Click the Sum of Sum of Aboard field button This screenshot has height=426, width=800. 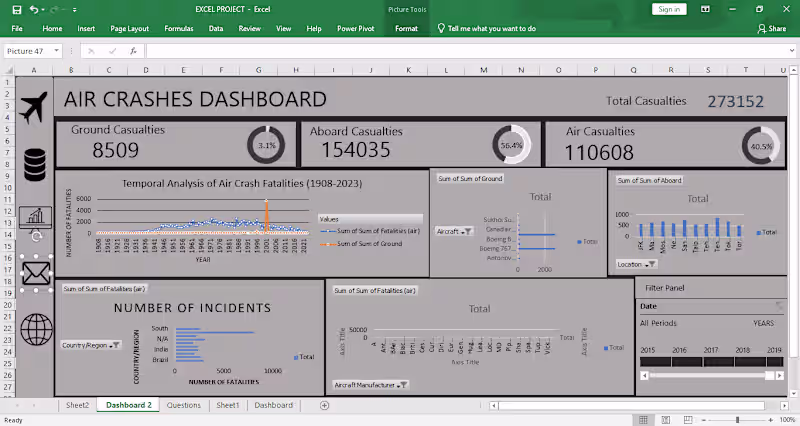[x=649, y=180]
